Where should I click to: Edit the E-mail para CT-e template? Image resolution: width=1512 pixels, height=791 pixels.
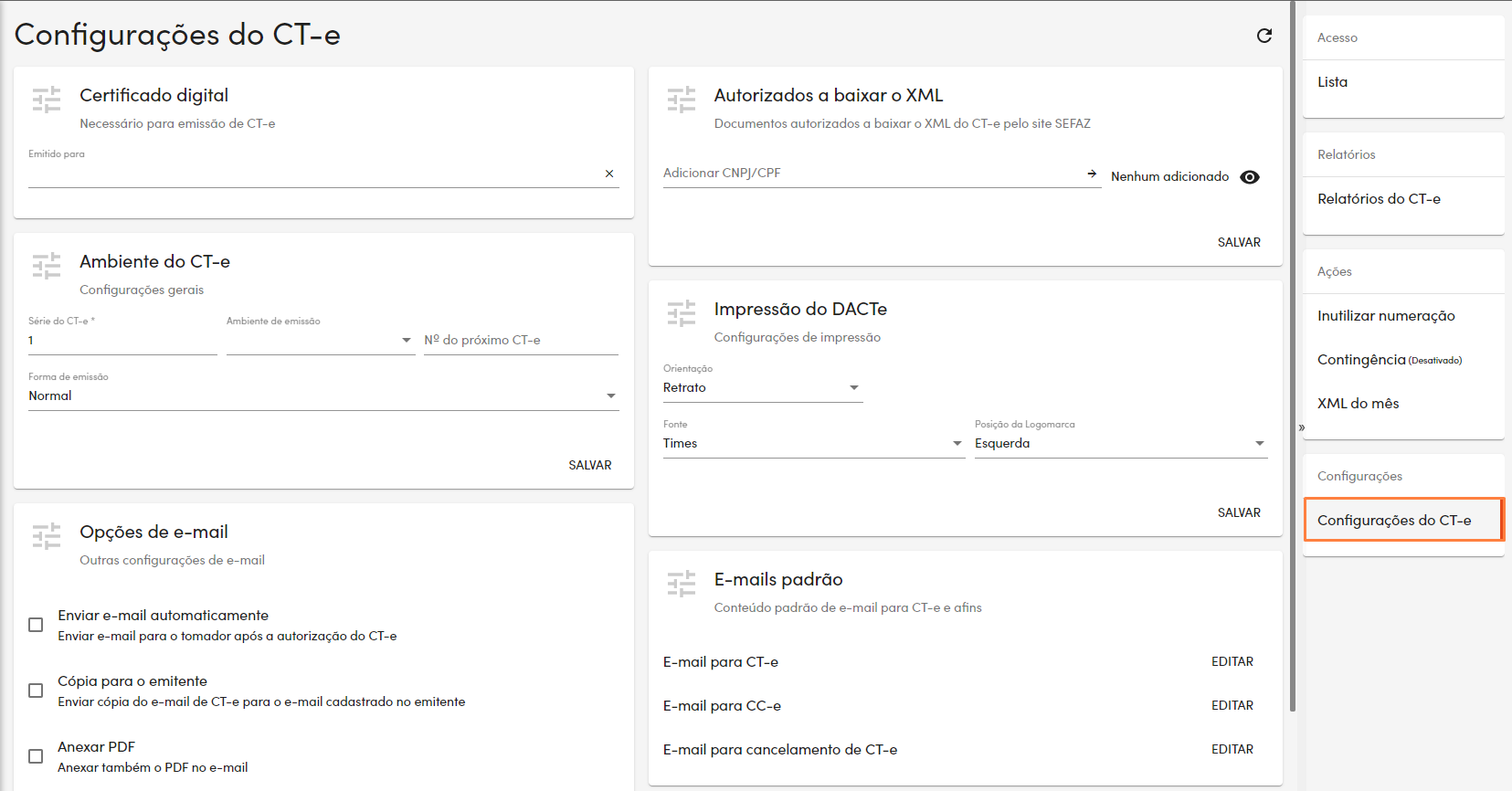tap(1232, 661)
